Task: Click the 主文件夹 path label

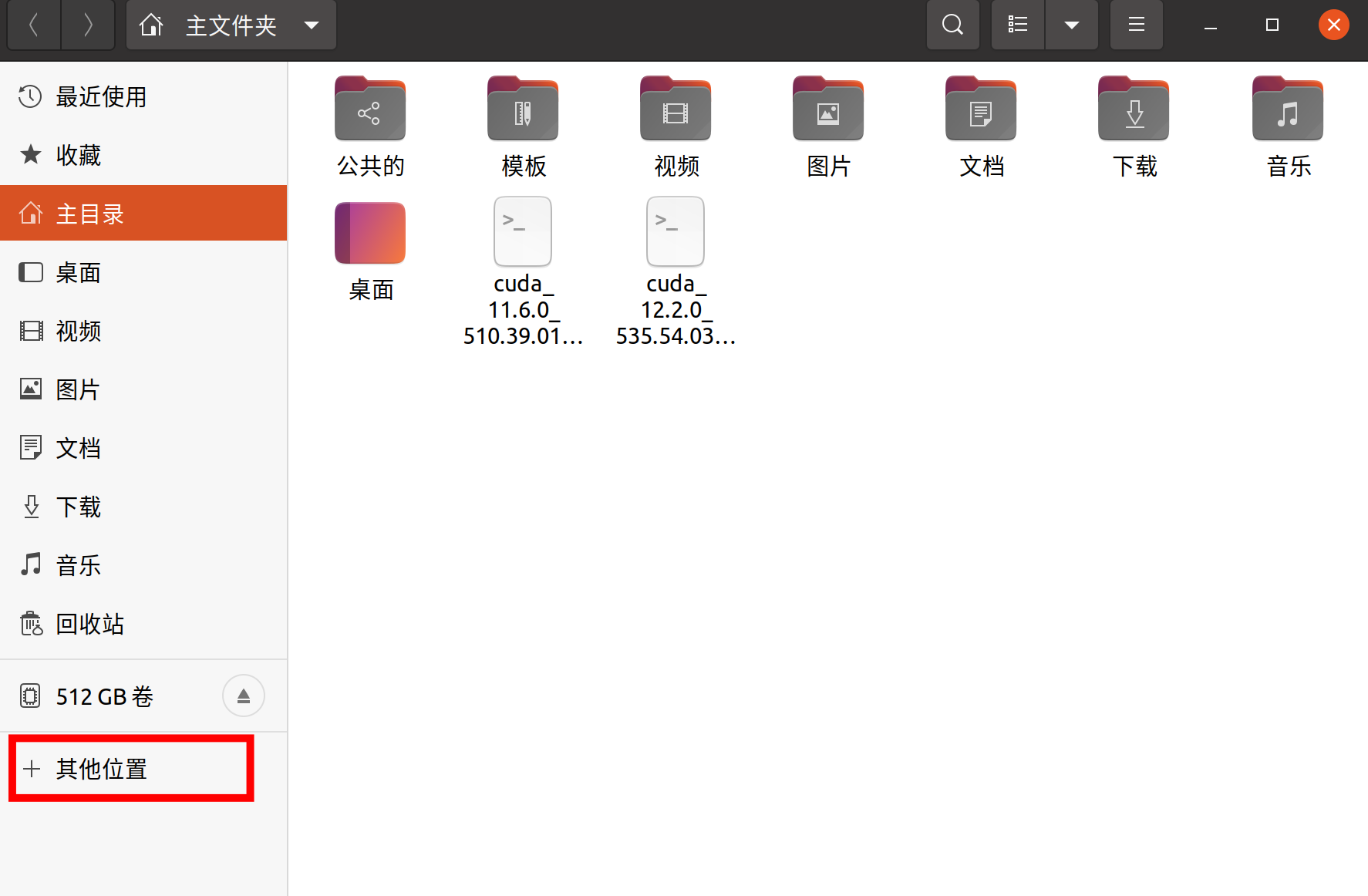Action: click(x=231, y=25)
